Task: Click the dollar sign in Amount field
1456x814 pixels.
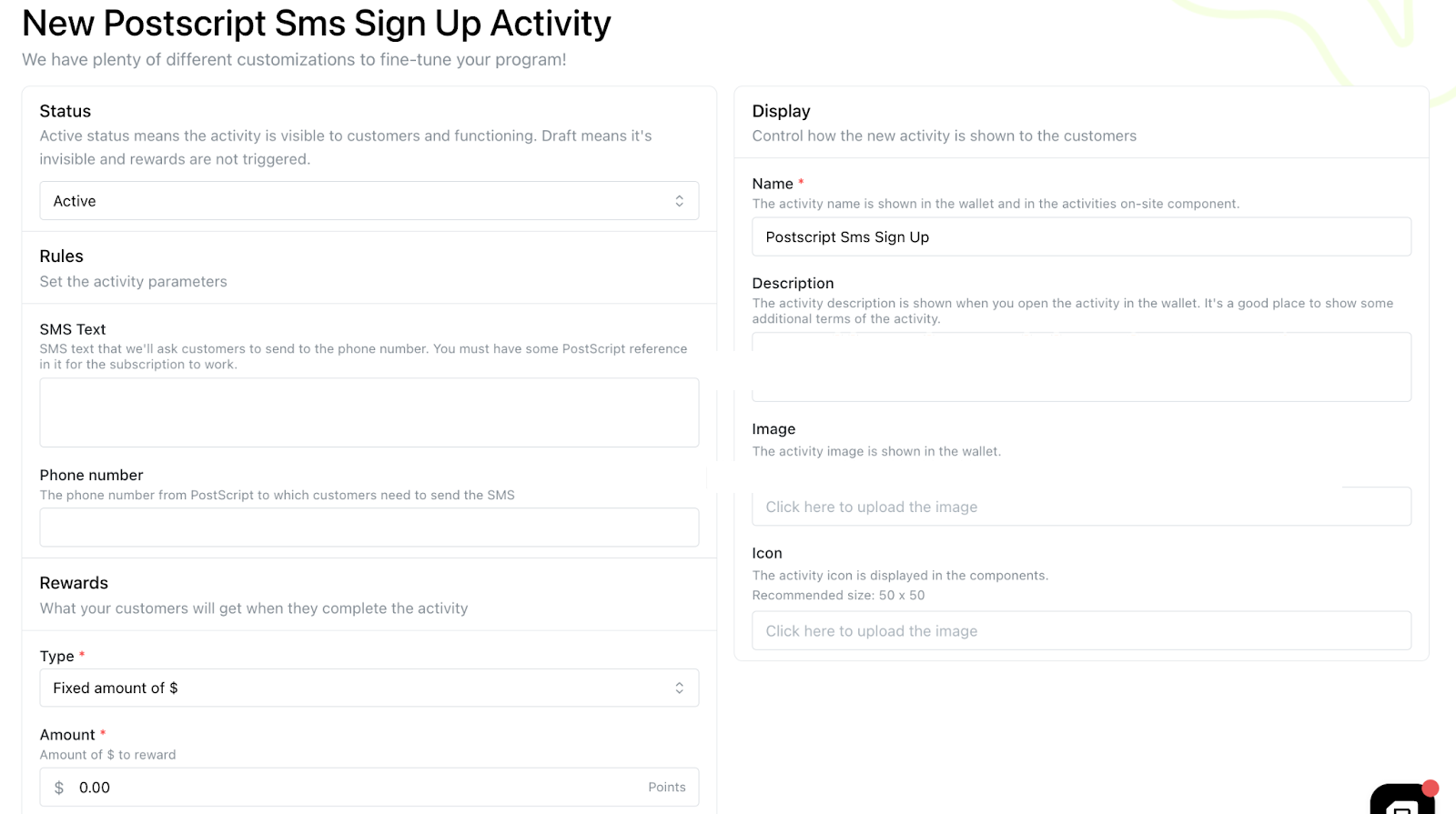Action: pyautogui.click(x=59, y=788)
